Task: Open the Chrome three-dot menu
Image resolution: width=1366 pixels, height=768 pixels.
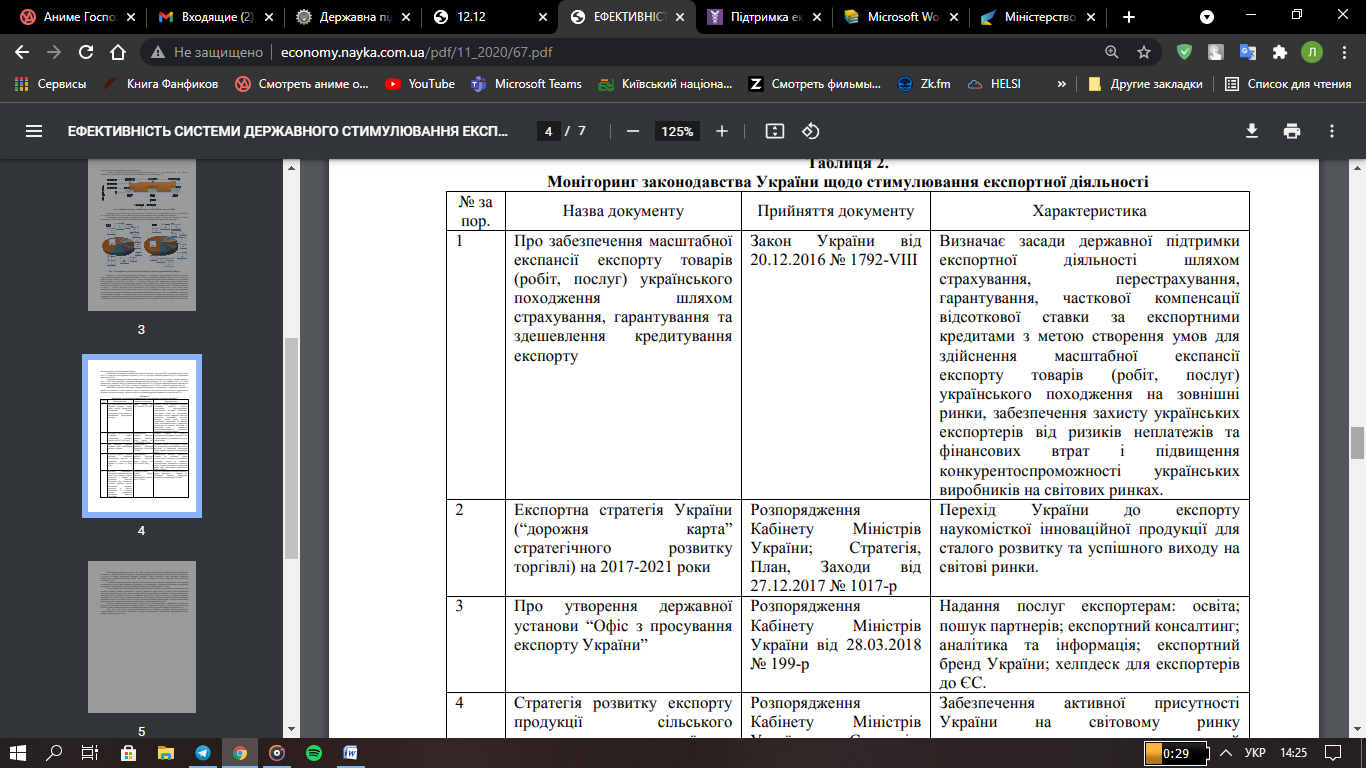Action: [x=1344, y=52]
